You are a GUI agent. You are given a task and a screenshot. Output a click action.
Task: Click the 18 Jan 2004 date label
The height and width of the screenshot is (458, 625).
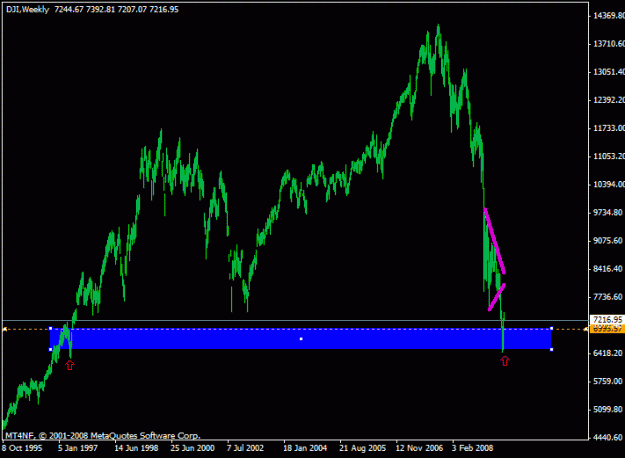[305, 448]
